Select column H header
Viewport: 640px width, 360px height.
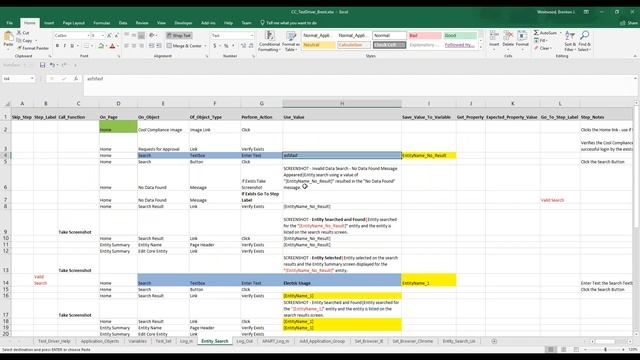pyautogui.click(x=342, y=104)
